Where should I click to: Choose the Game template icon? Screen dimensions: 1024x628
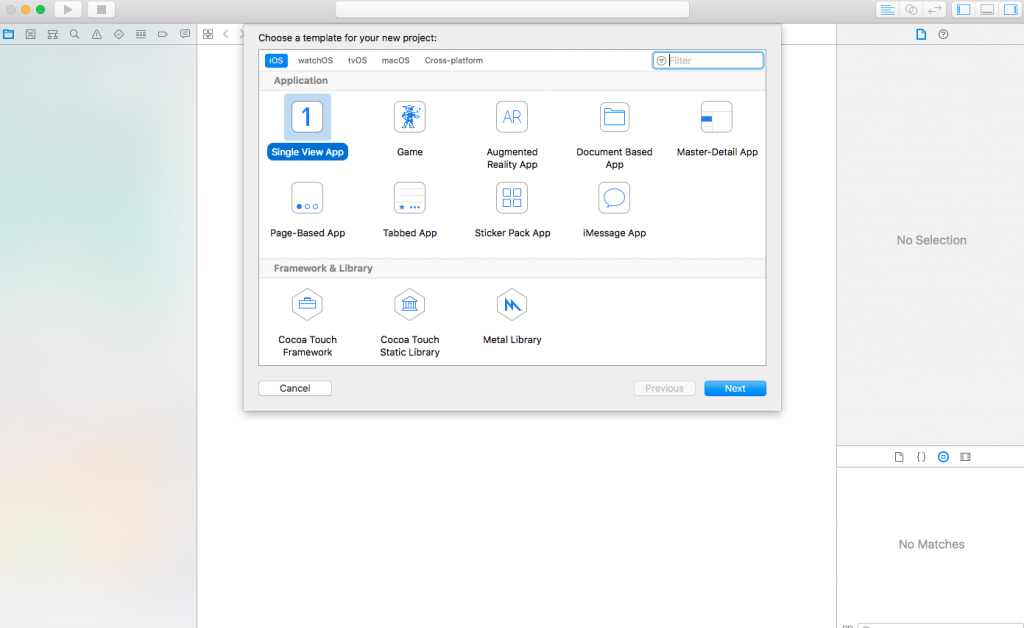[x=409, y=117]
